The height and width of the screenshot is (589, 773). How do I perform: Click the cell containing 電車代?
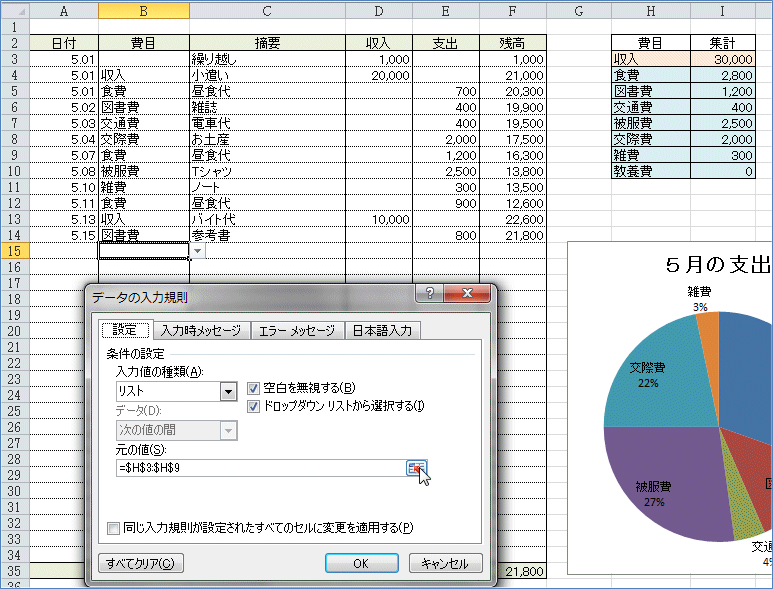coord(267,123)
